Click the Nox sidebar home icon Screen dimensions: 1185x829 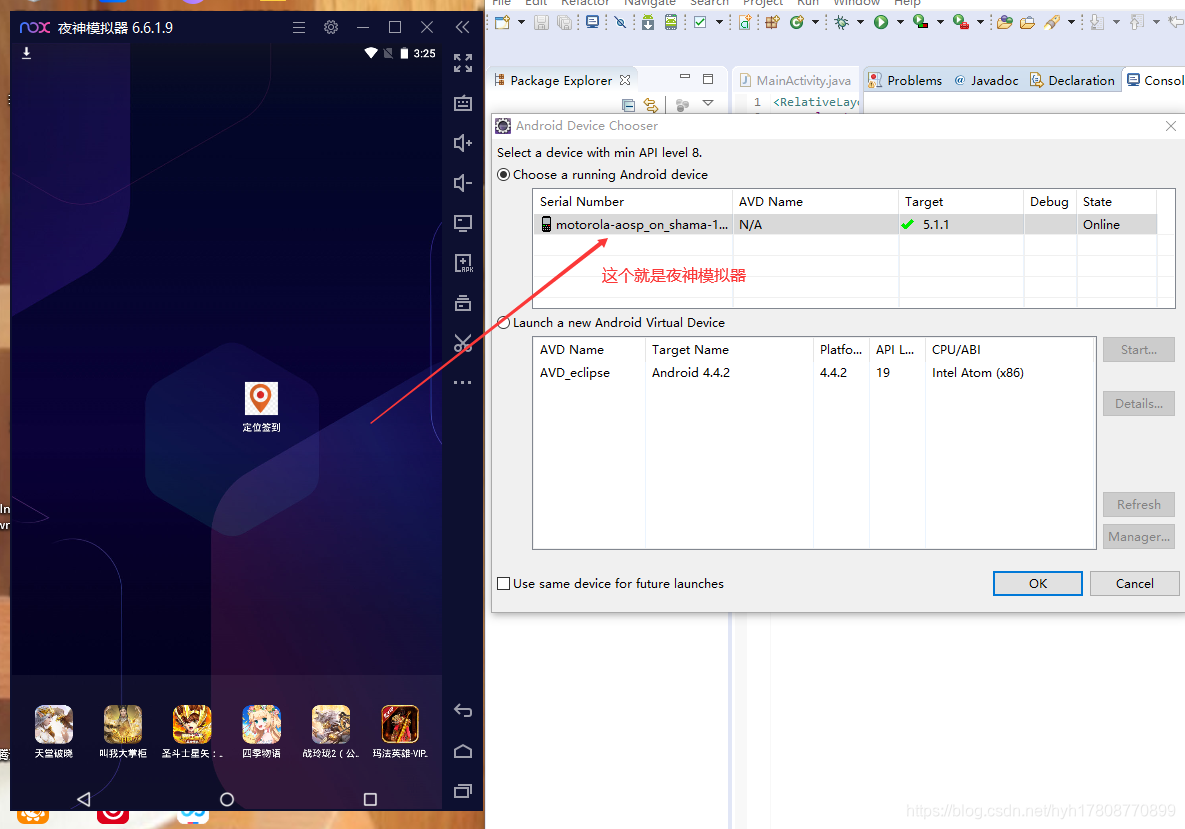point(463,751)
